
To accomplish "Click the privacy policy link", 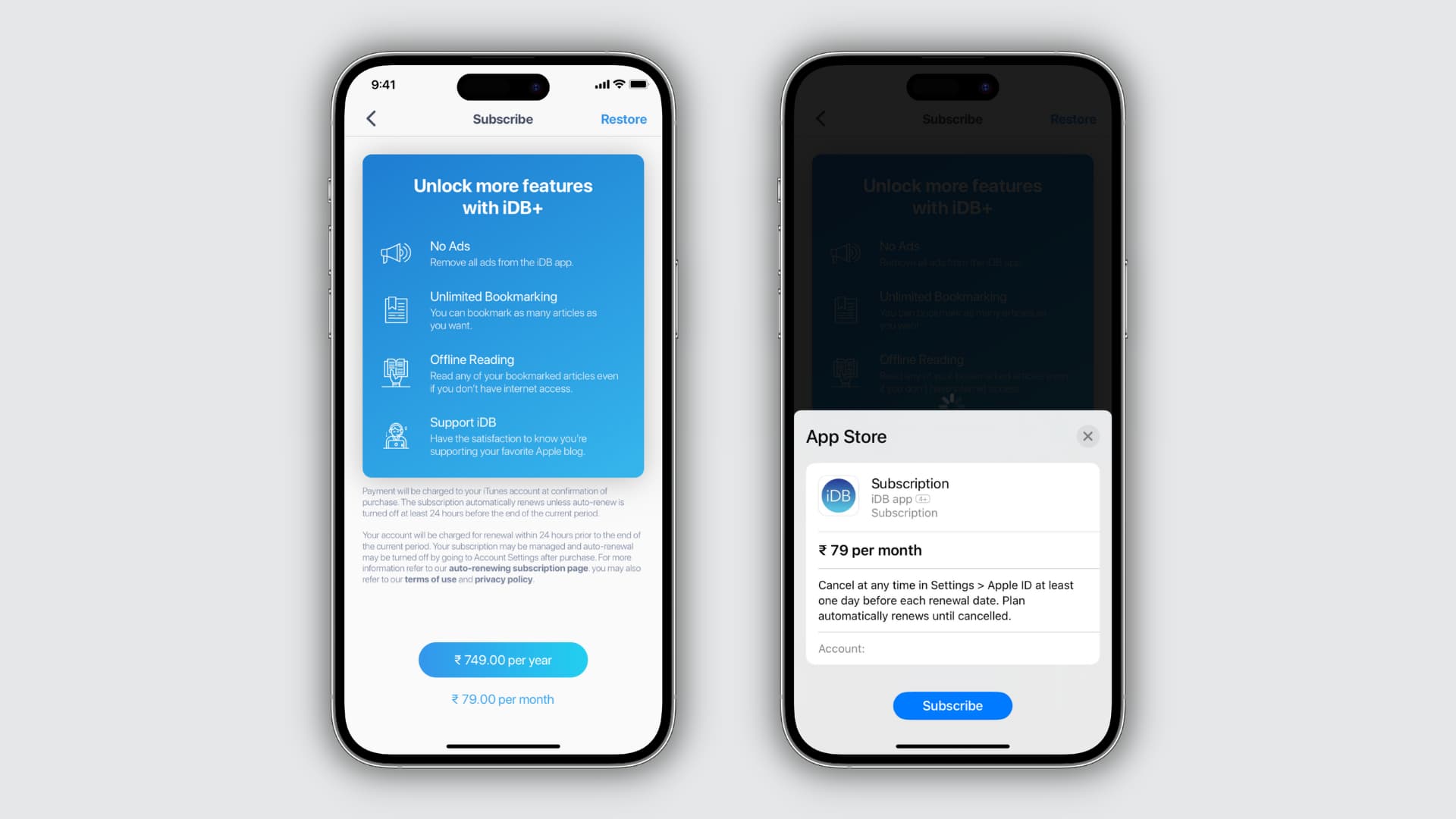I will [x=503, y=579].
